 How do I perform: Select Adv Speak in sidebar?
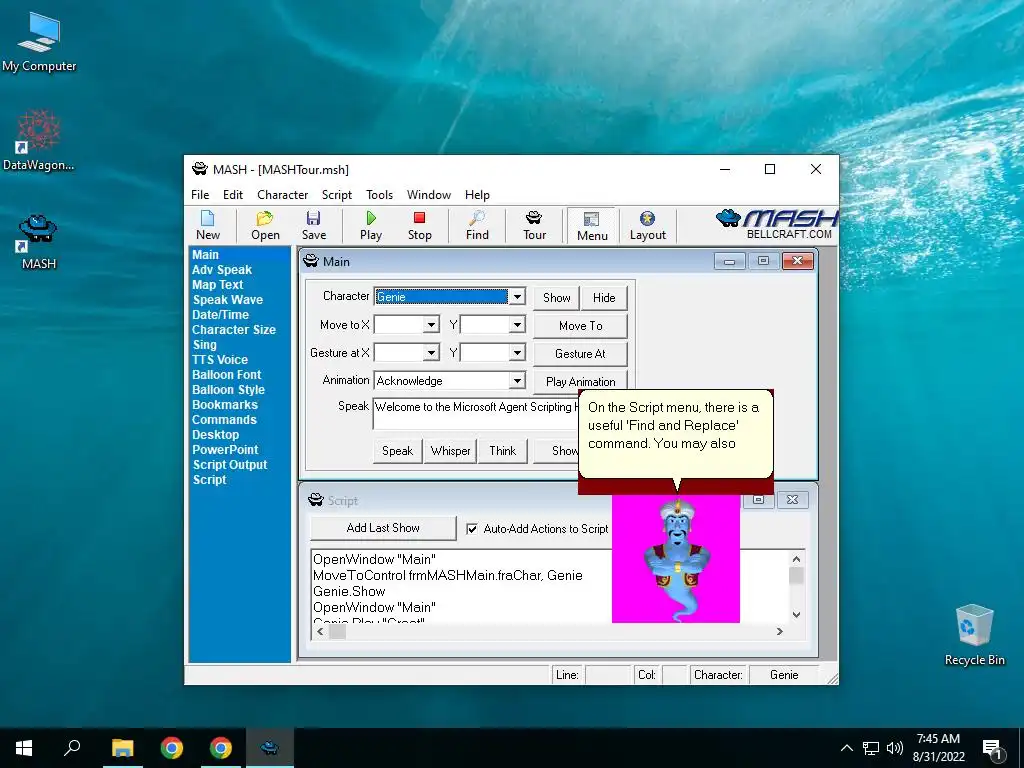coord(221,270)
